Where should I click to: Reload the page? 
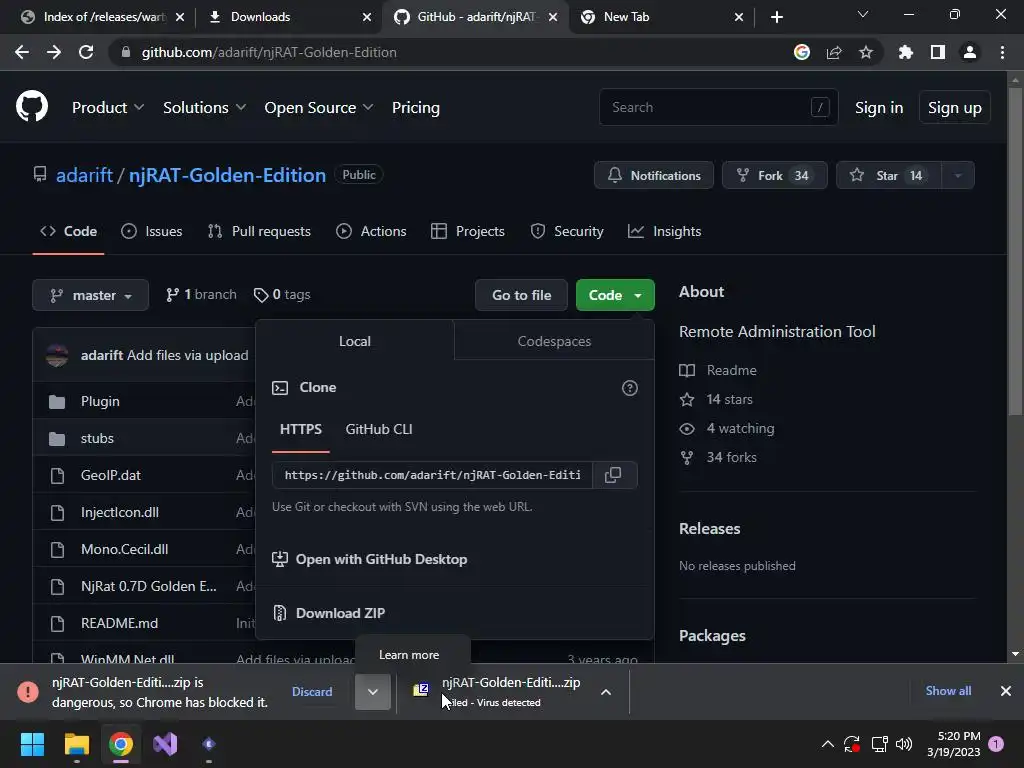click(x=86, y=52)
